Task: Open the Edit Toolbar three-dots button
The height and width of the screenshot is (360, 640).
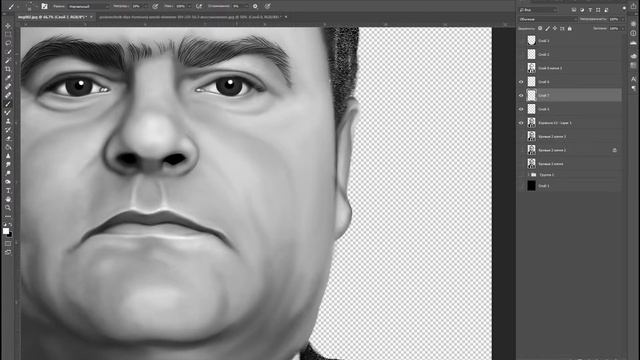Action: tap(8, 216)
